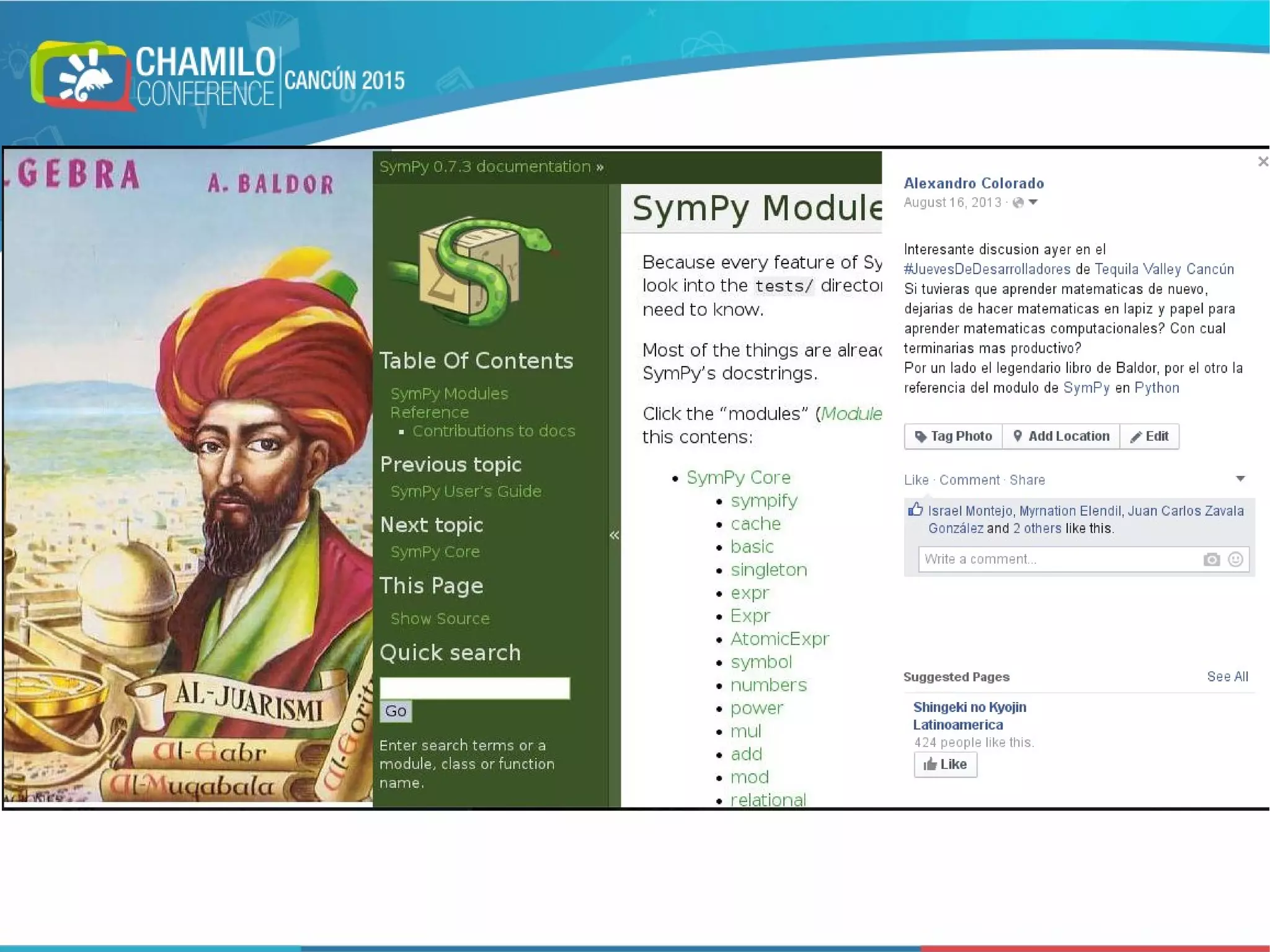Click the Edit pencil button

point(1149,436)
